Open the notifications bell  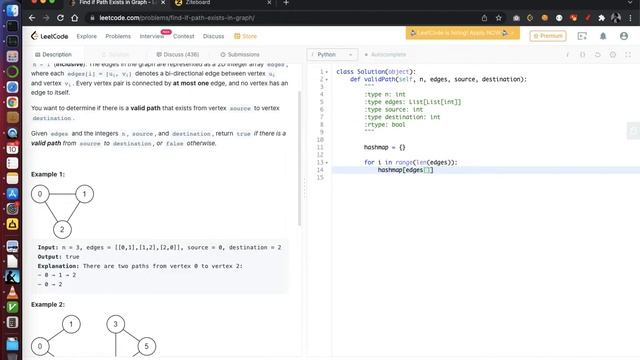pyautogui.click(x=603, y=36)
